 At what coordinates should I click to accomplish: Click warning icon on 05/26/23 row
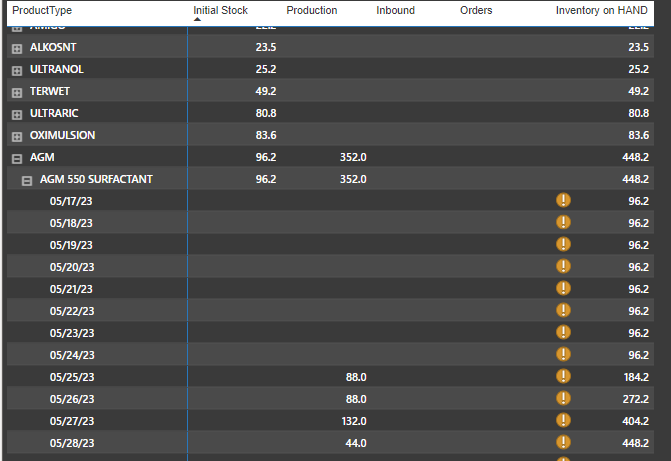563,398
